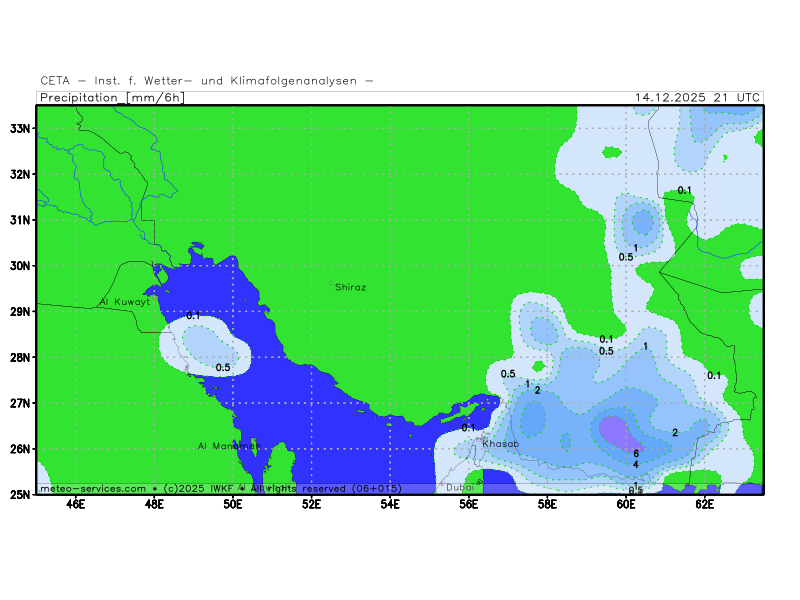
Task: Click the Precipitation [mm/6h] title box
Action: click(111, 98)
